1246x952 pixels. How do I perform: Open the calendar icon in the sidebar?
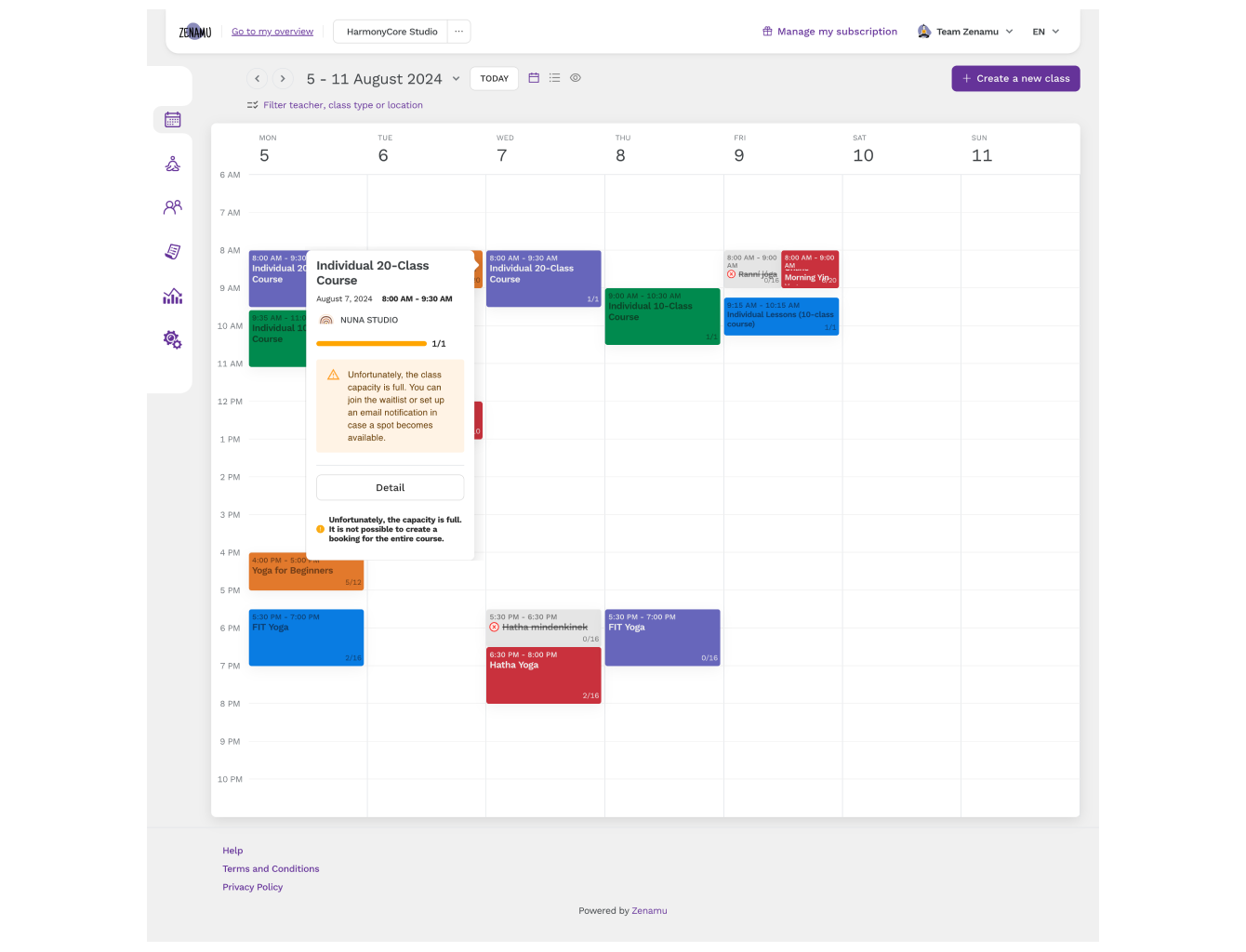pos(173,120)
